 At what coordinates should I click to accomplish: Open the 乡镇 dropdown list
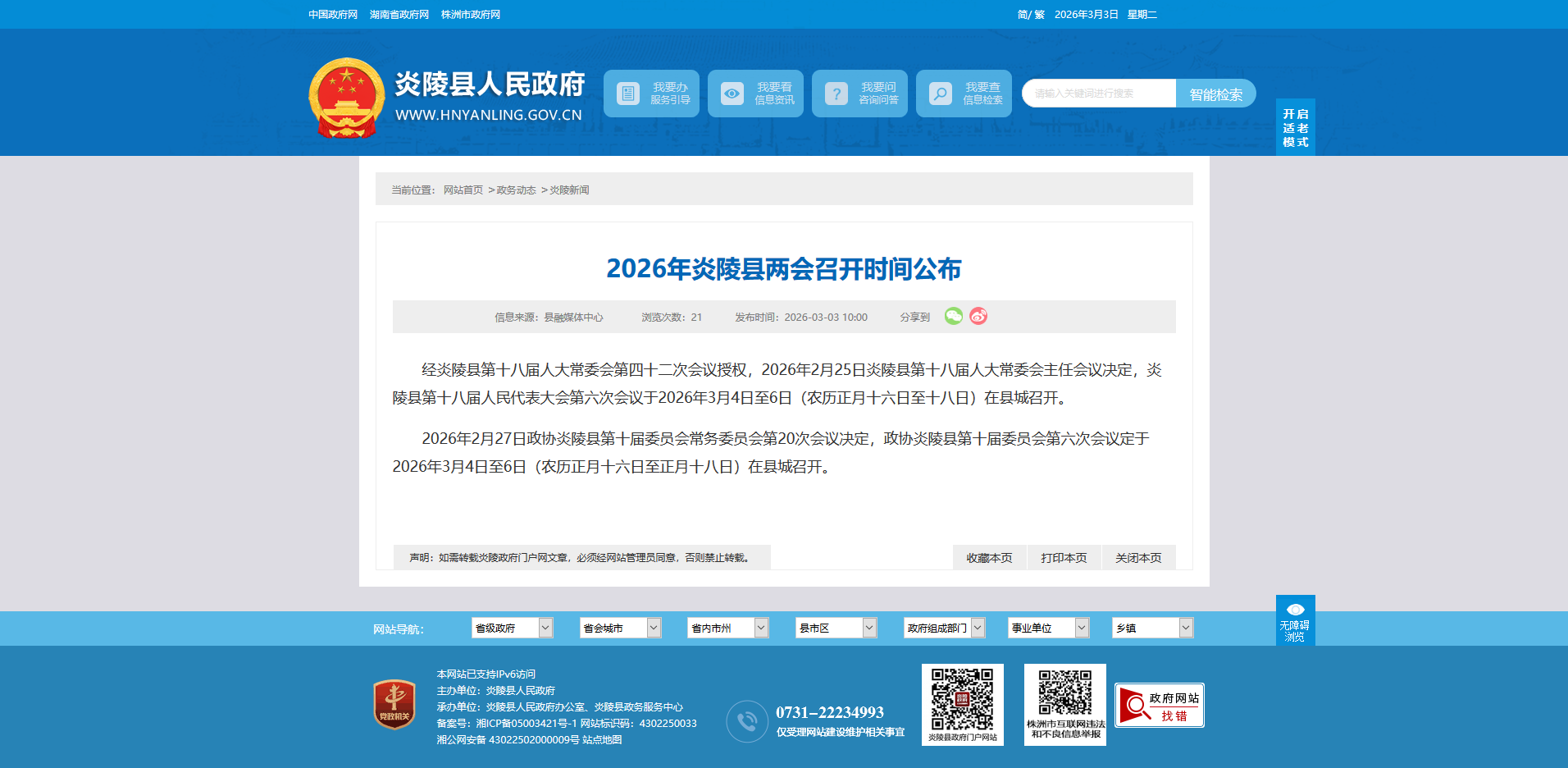click(1152, 628)
